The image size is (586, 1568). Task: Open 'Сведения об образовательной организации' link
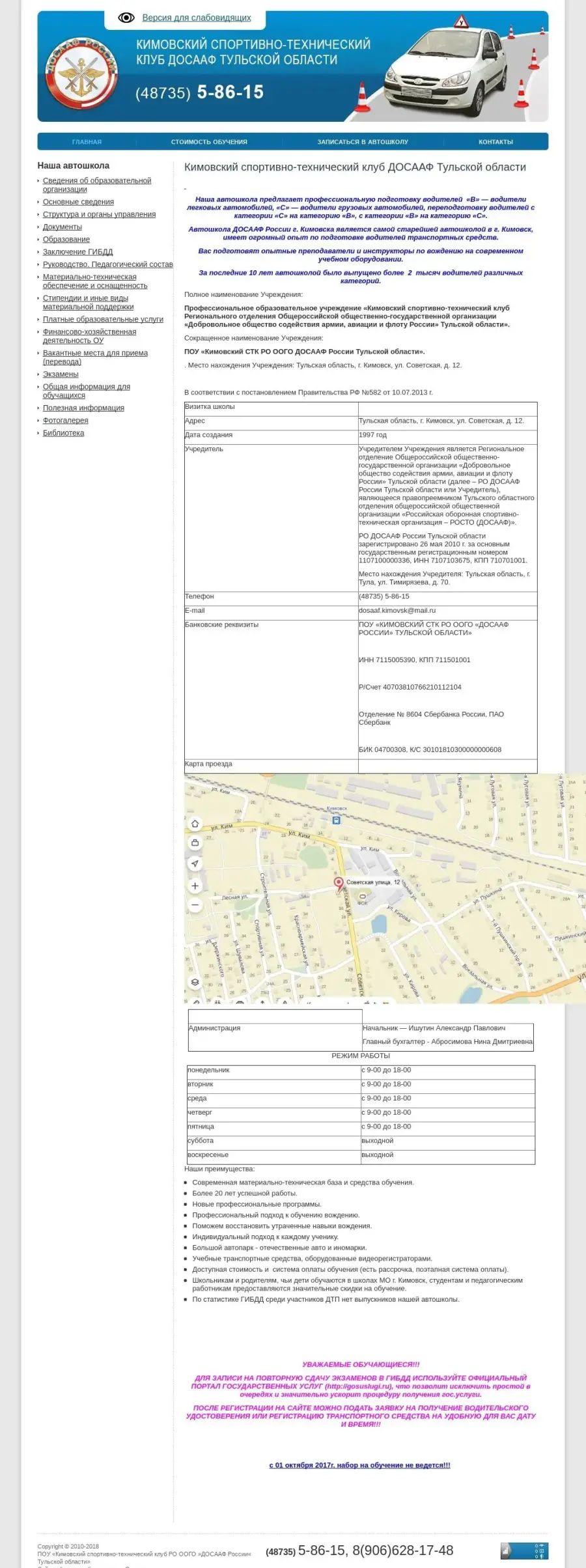coord(97,185)
